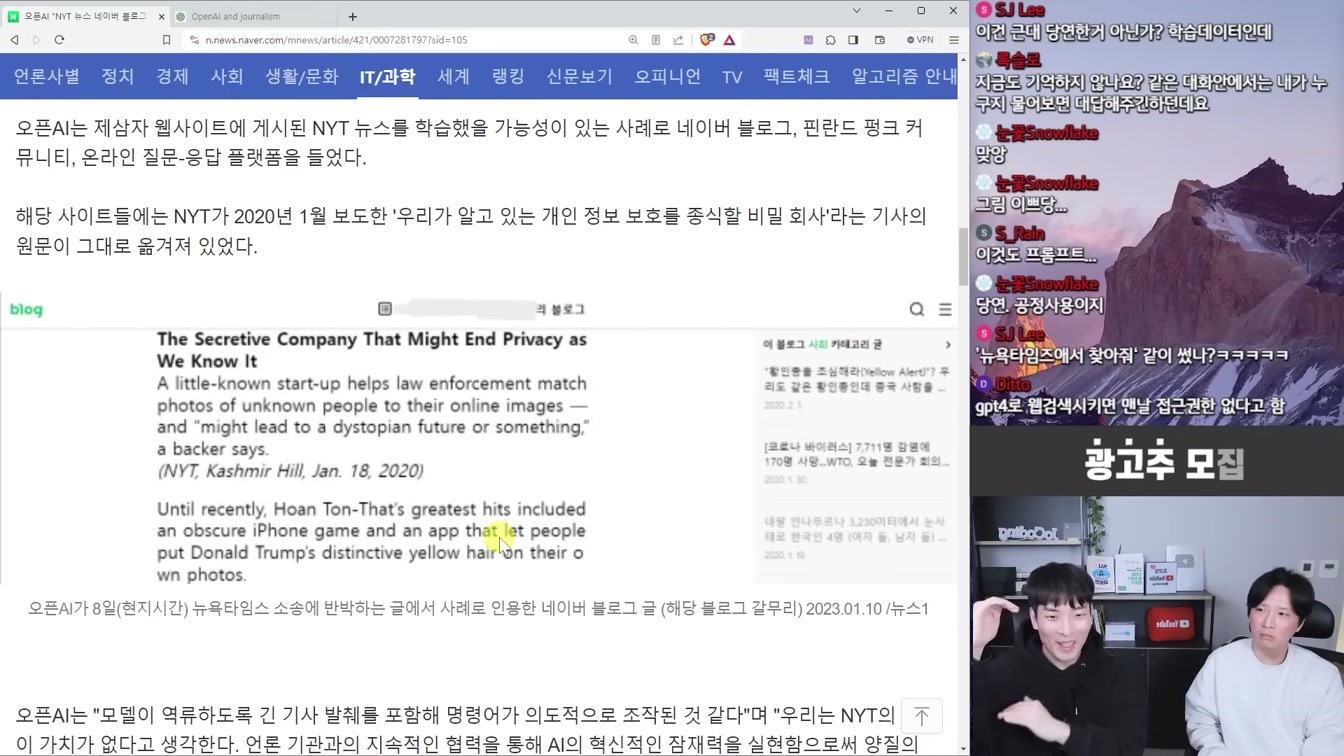This screenshot has height=756, width=1344.
Task: Open the Brave wallet icon
Action: click(880, 40)
